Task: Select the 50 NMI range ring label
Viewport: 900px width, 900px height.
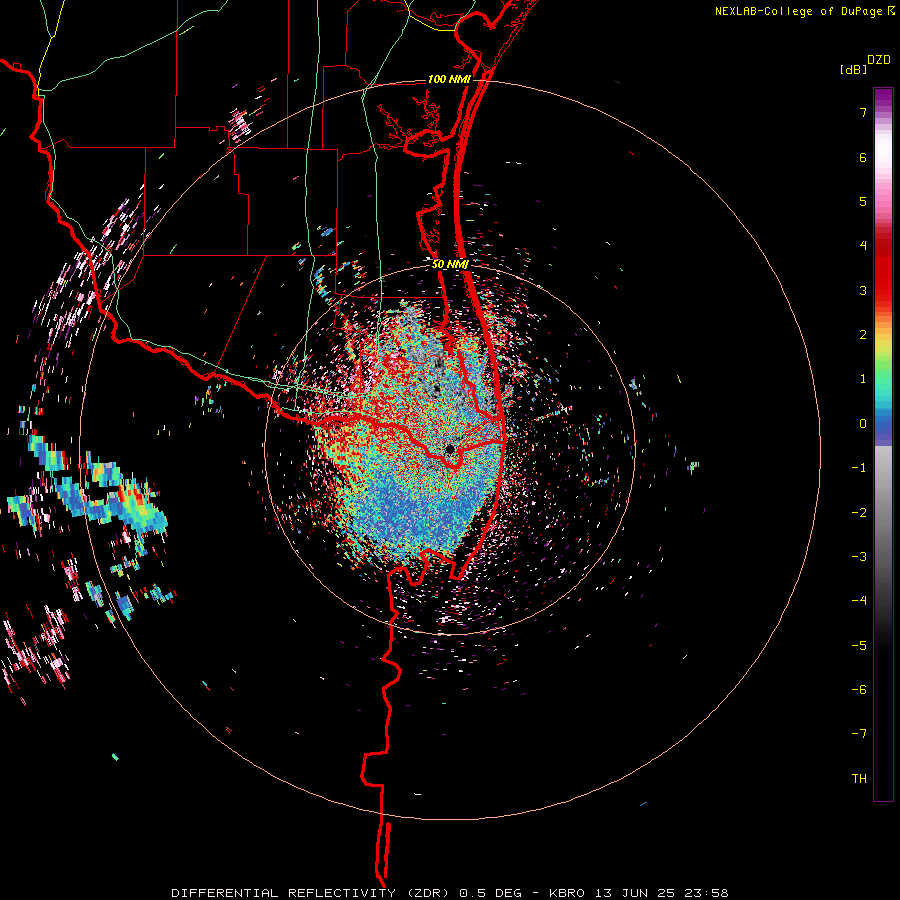Action: (450, 265)
